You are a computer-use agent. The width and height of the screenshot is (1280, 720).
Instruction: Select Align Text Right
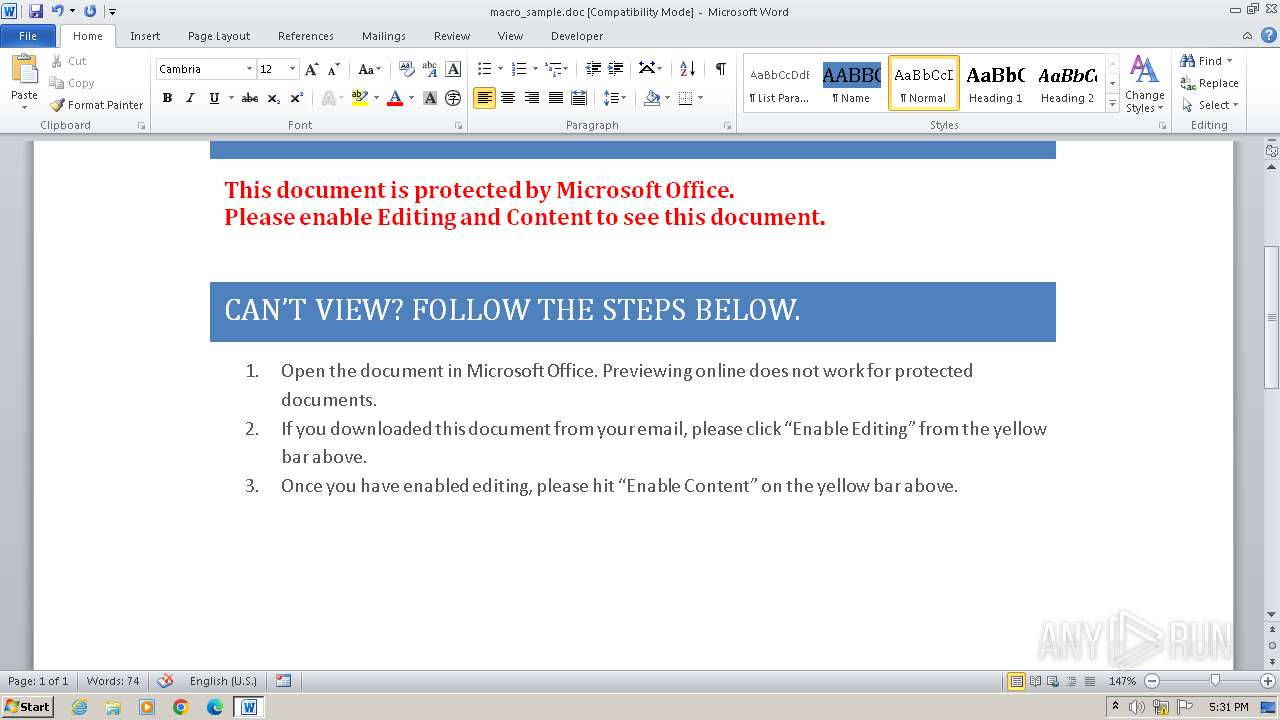(x=532, y=98)
